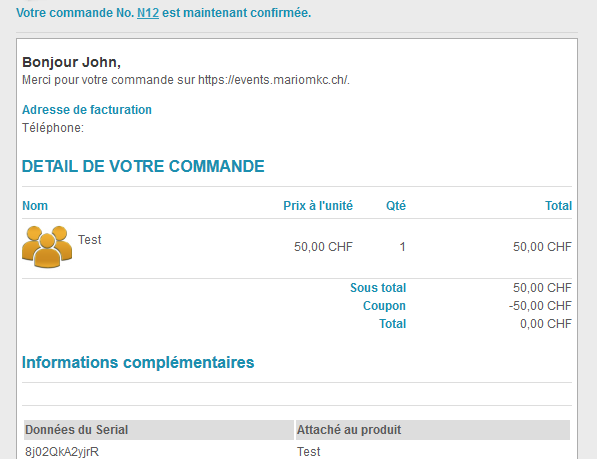Viewport: 597px width, 459px height.
Task: Click the Test product group icon
Action: click(47, 247)
